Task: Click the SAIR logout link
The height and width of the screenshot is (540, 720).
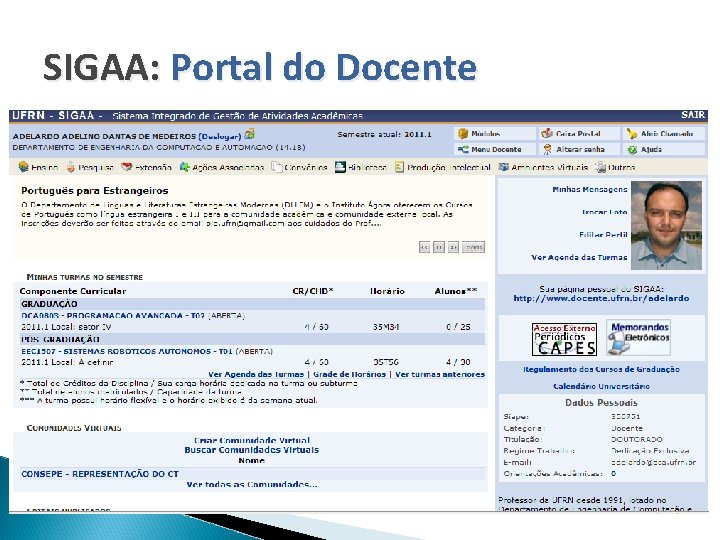Action: 693,115
